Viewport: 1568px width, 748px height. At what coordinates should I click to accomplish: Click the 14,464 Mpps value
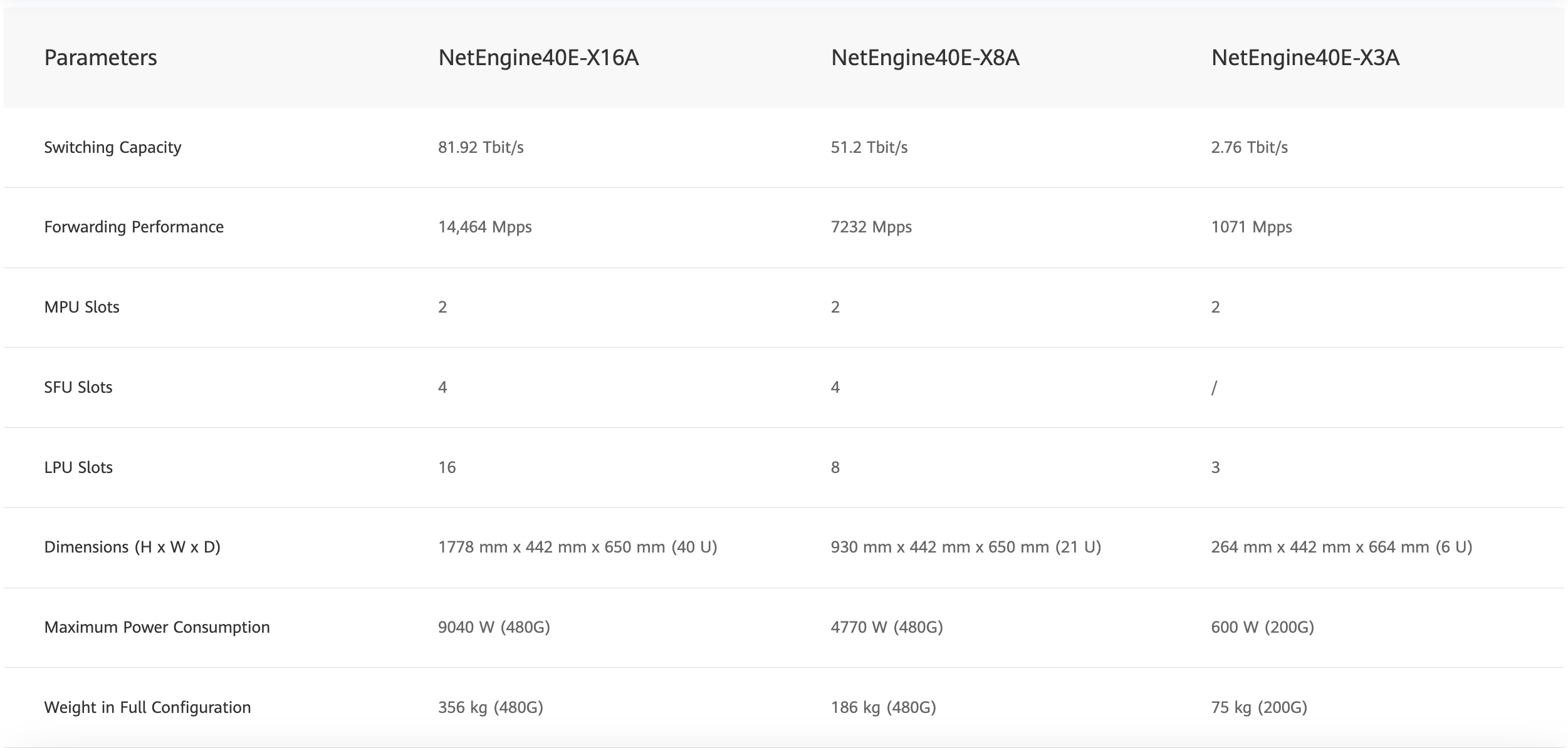point(484,227)
